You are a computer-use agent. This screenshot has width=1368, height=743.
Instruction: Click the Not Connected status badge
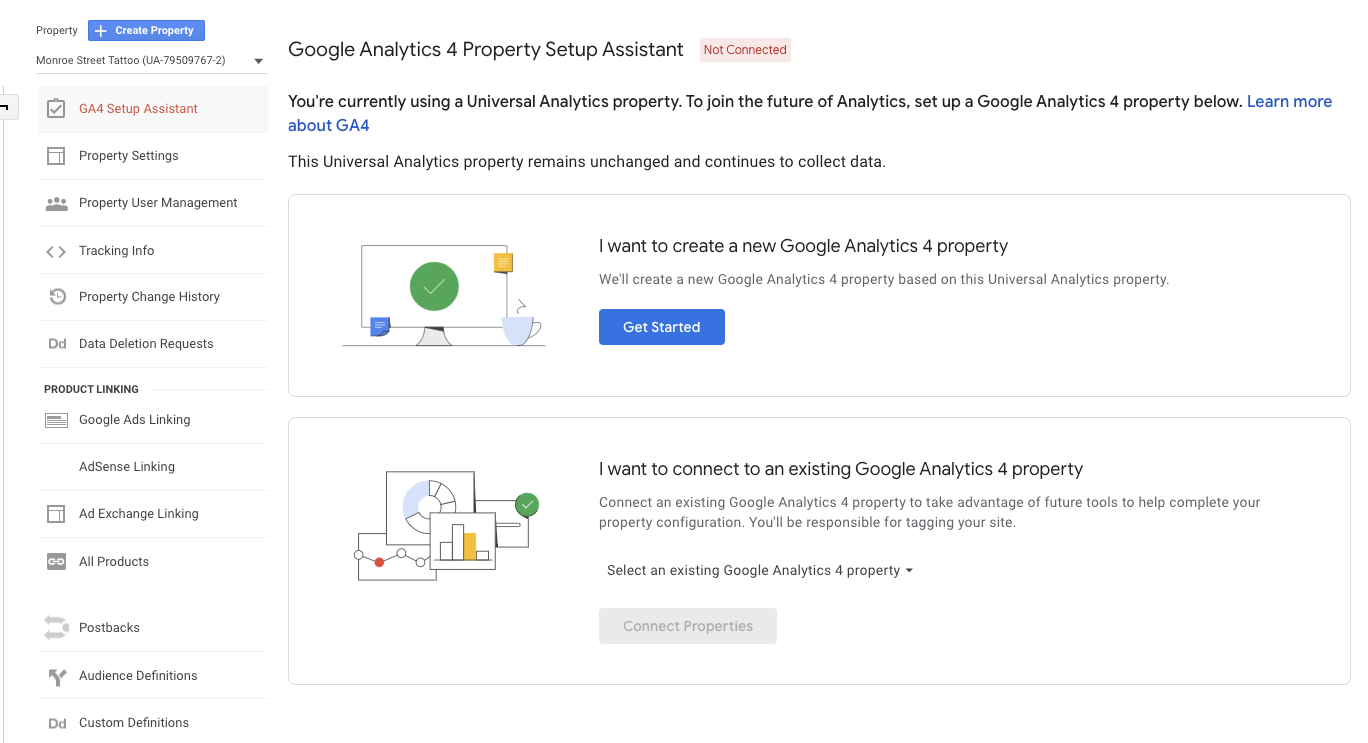click(745, 50)
